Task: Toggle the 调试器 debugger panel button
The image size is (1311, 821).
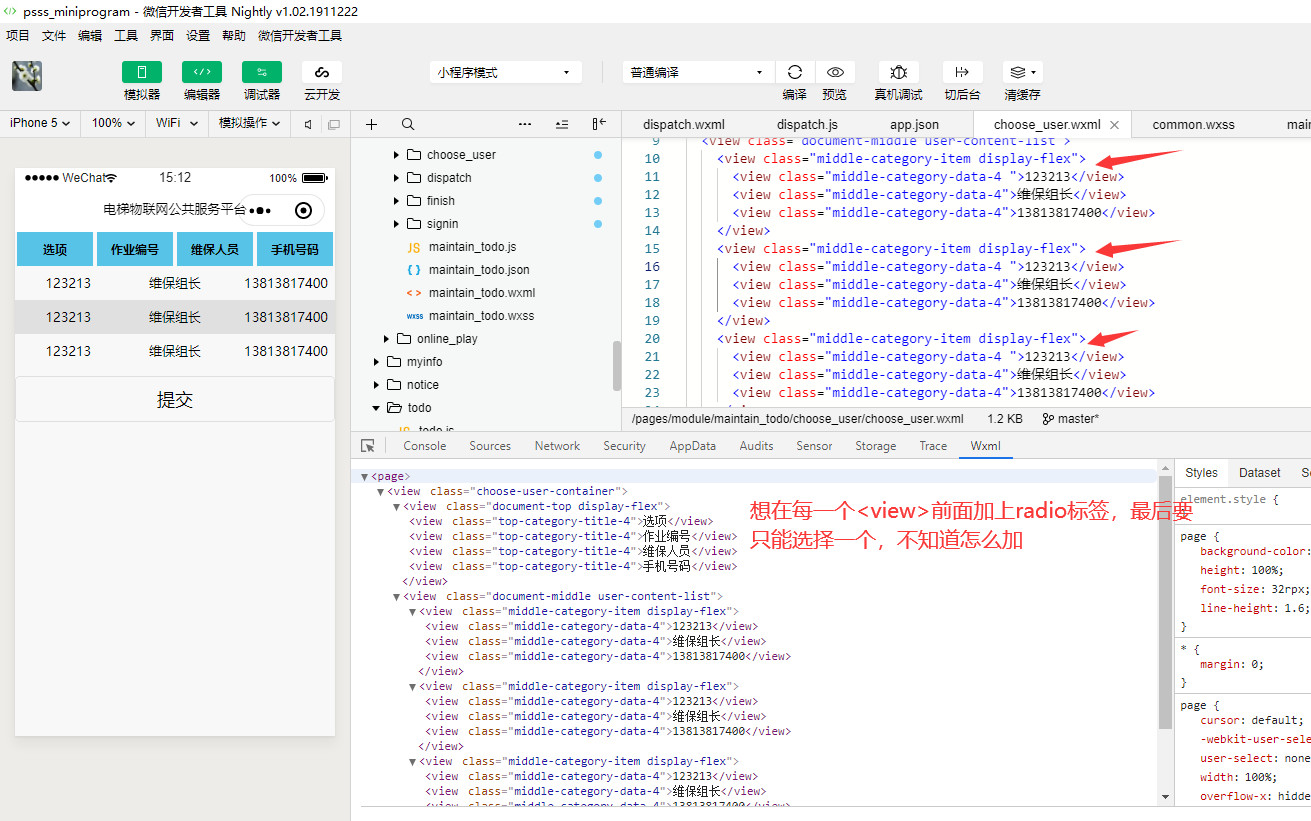Action: (262, 72)
